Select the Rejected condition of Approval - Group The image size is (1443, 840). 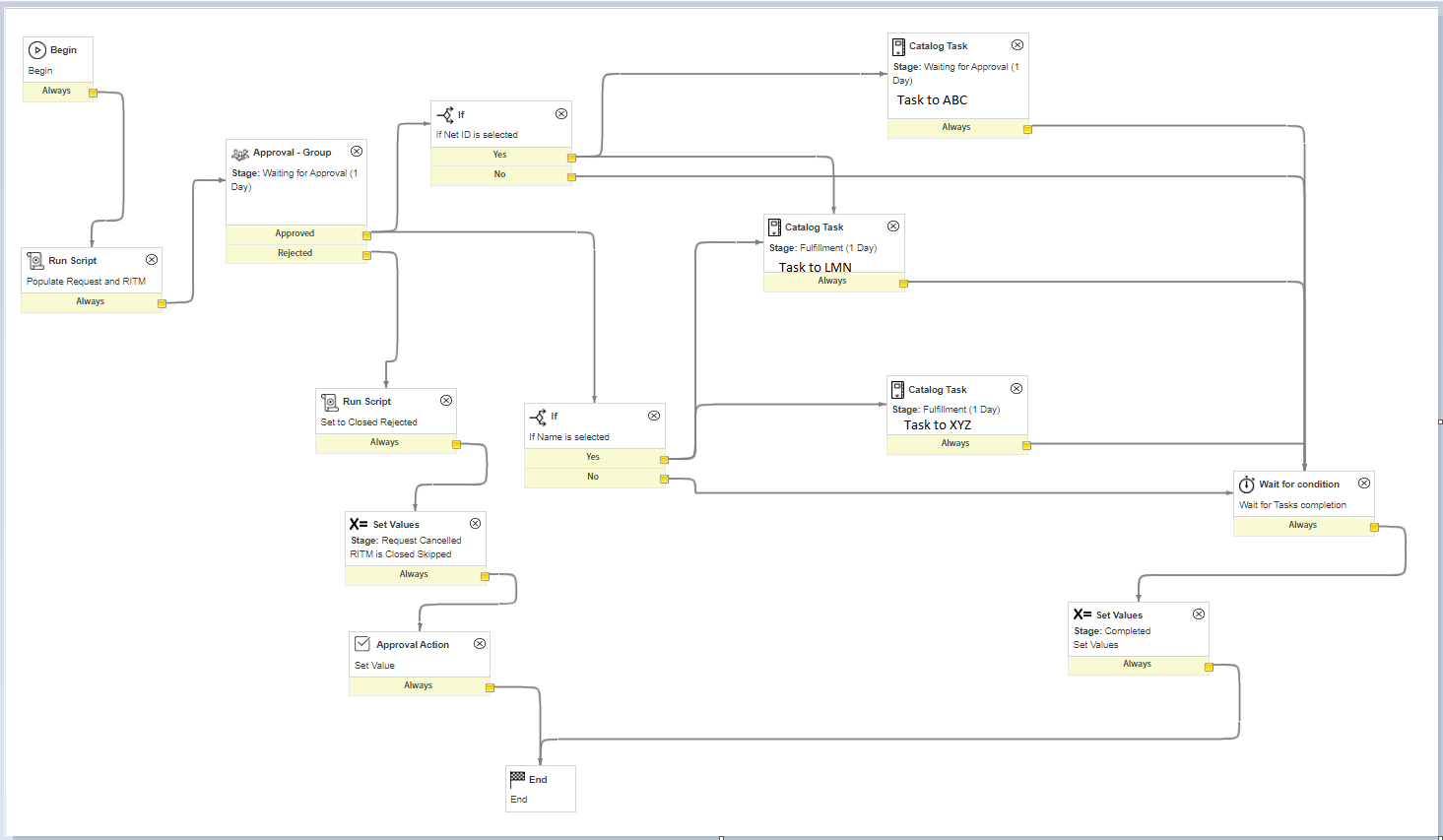[x=295, y=254]
